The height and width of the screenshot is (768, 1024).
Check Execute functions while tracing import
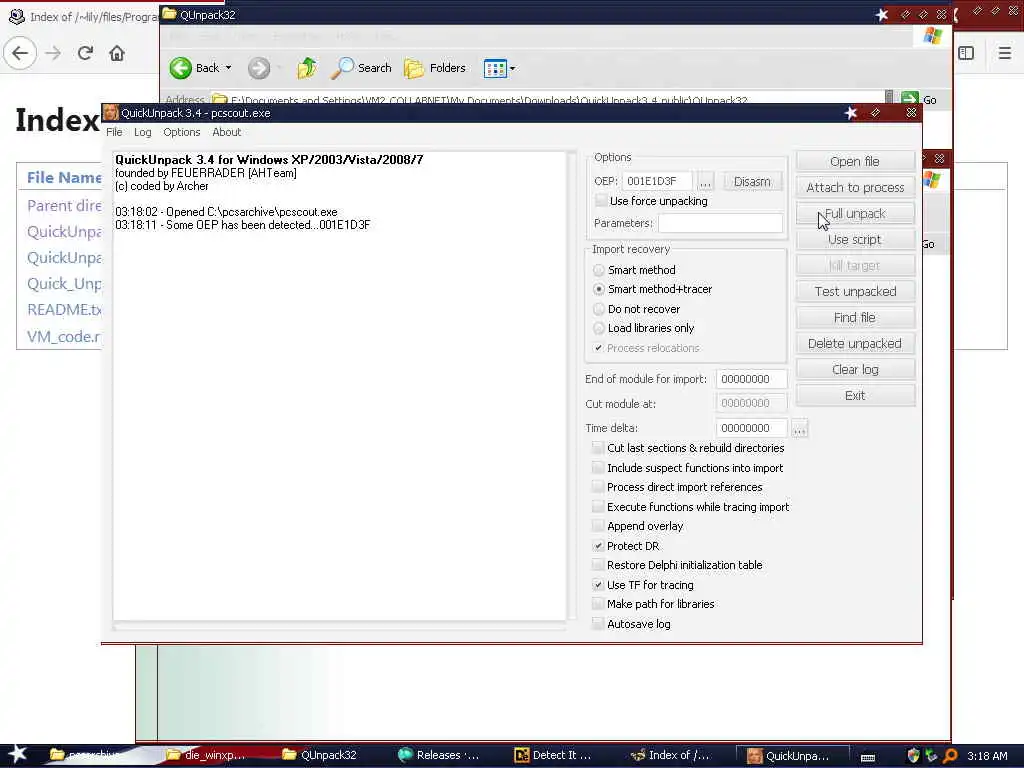(x=598, y=507)
